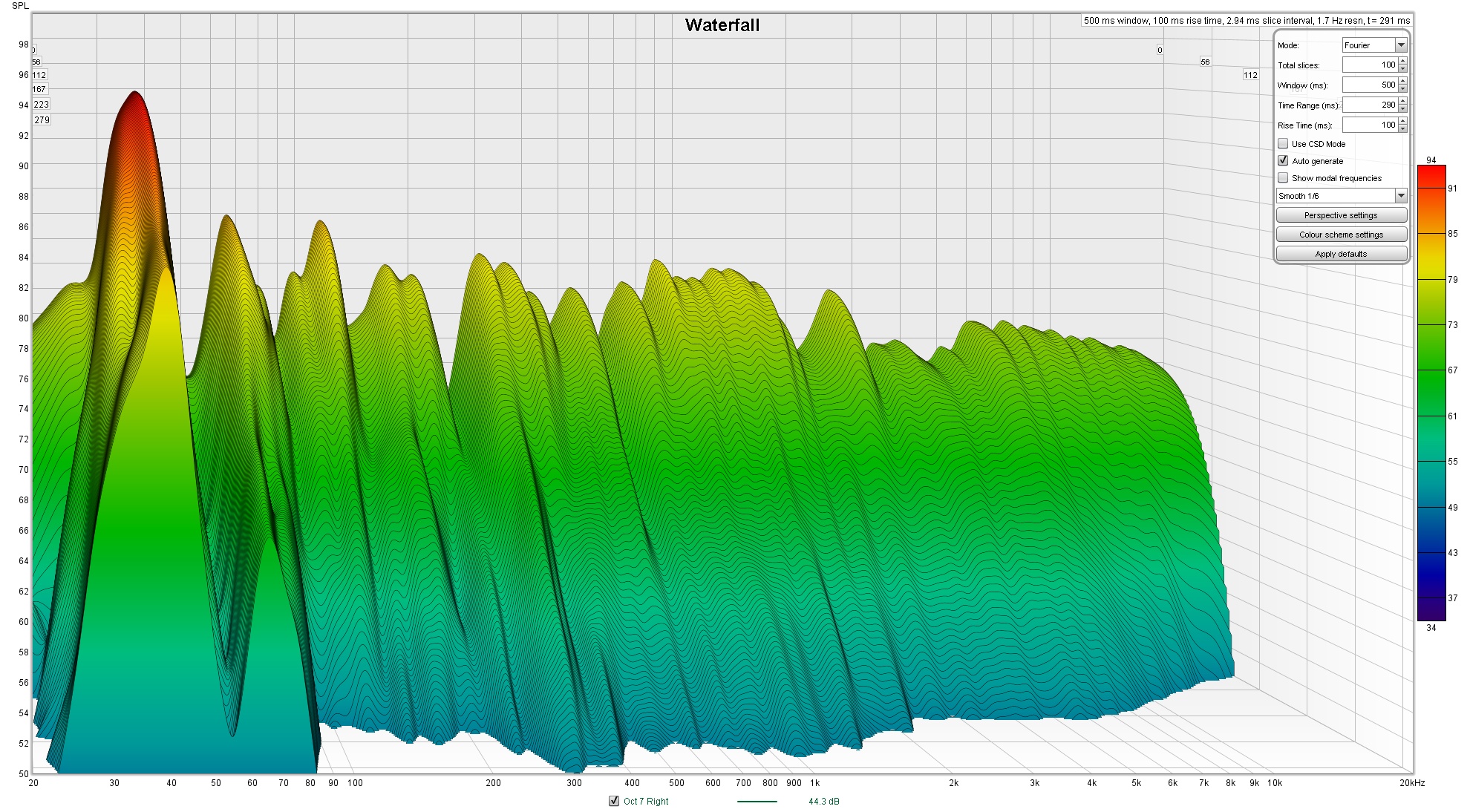Disable Auto generate

click(1283, 160)
